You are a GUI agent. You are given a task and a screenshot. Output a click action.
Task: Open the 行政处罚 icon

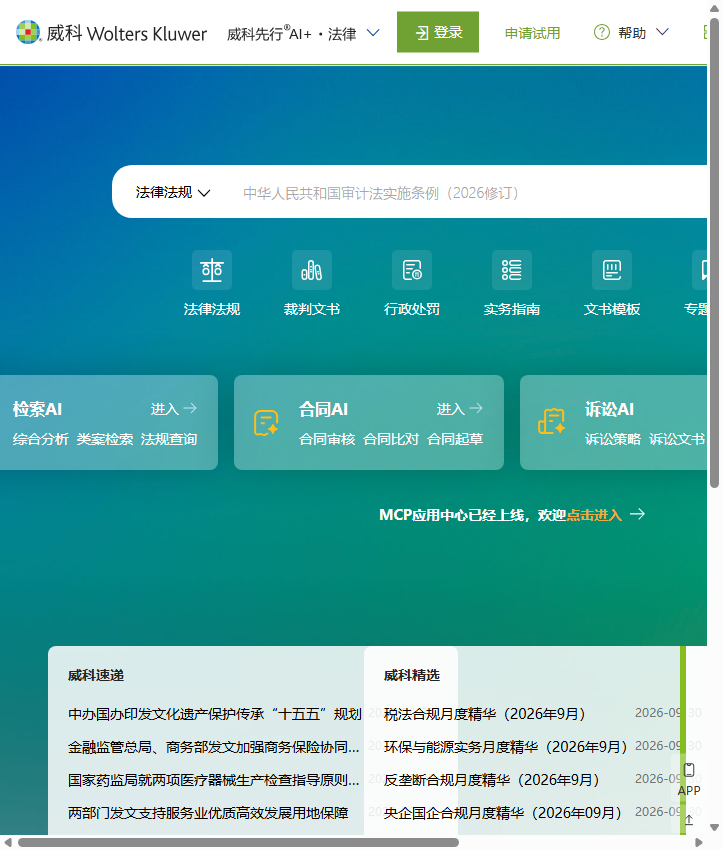pos(412,270)
